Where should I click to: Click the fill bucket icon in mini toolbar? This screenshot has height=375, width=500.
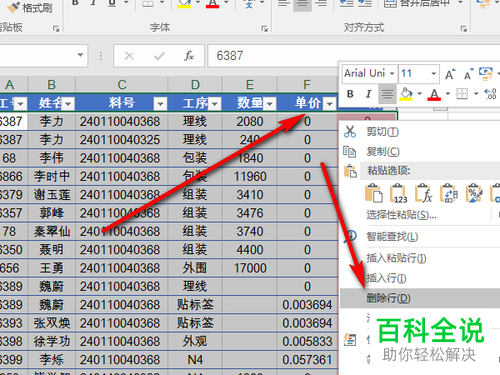click(406, 94)
